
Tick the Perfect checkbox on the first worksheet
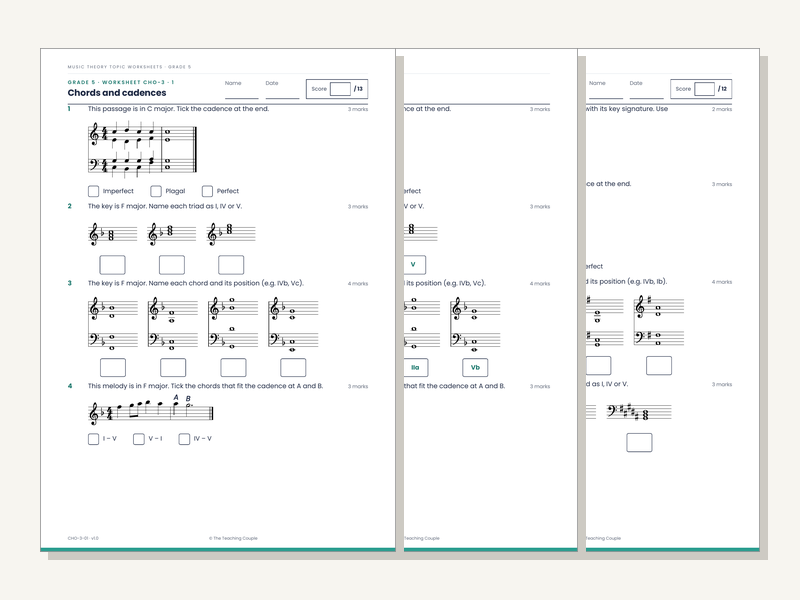[207, 191]
